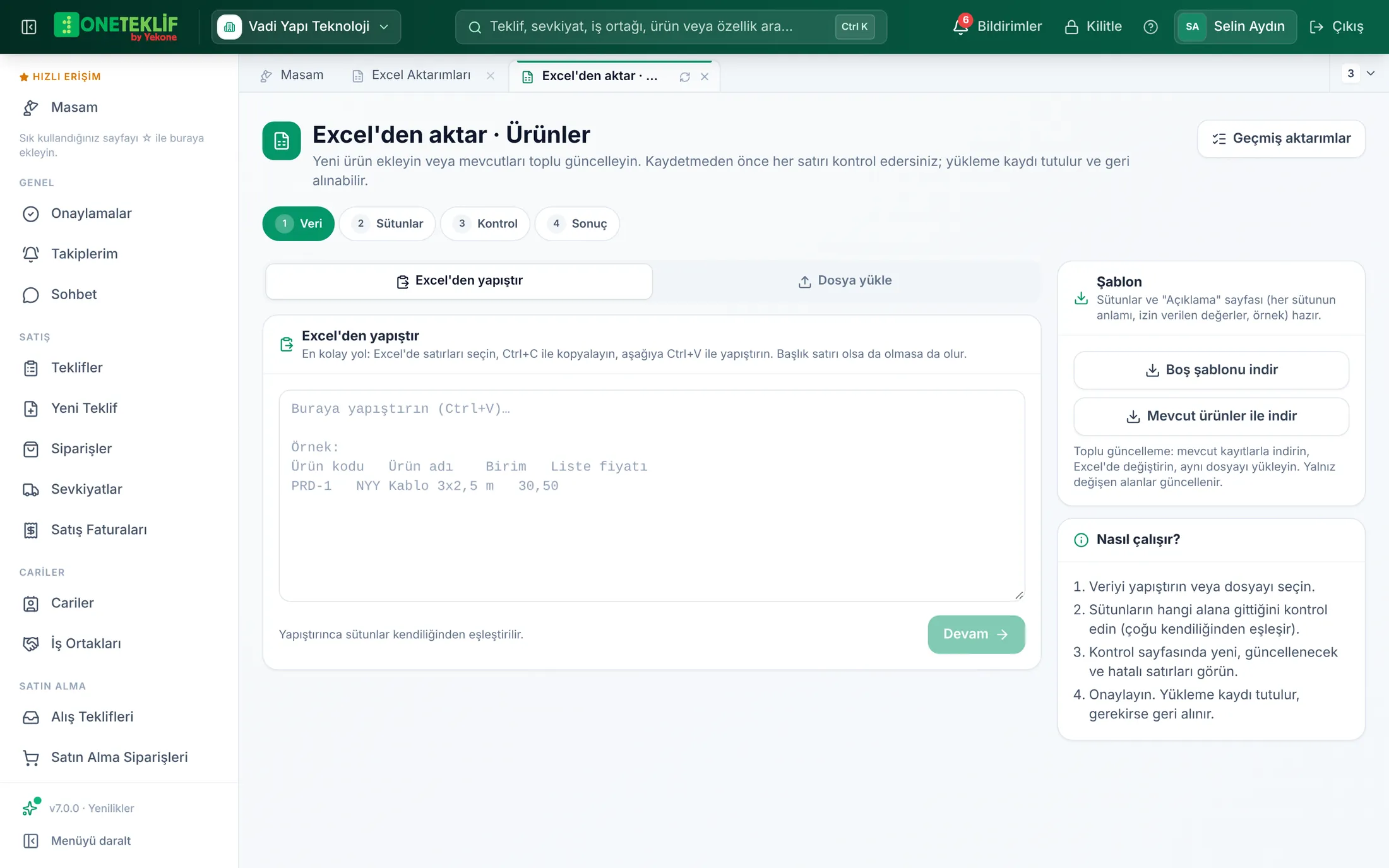Screen dimensions: 1389x868
Task: Go to Onaylamalar in the sidebar
Action: (119, 213)
